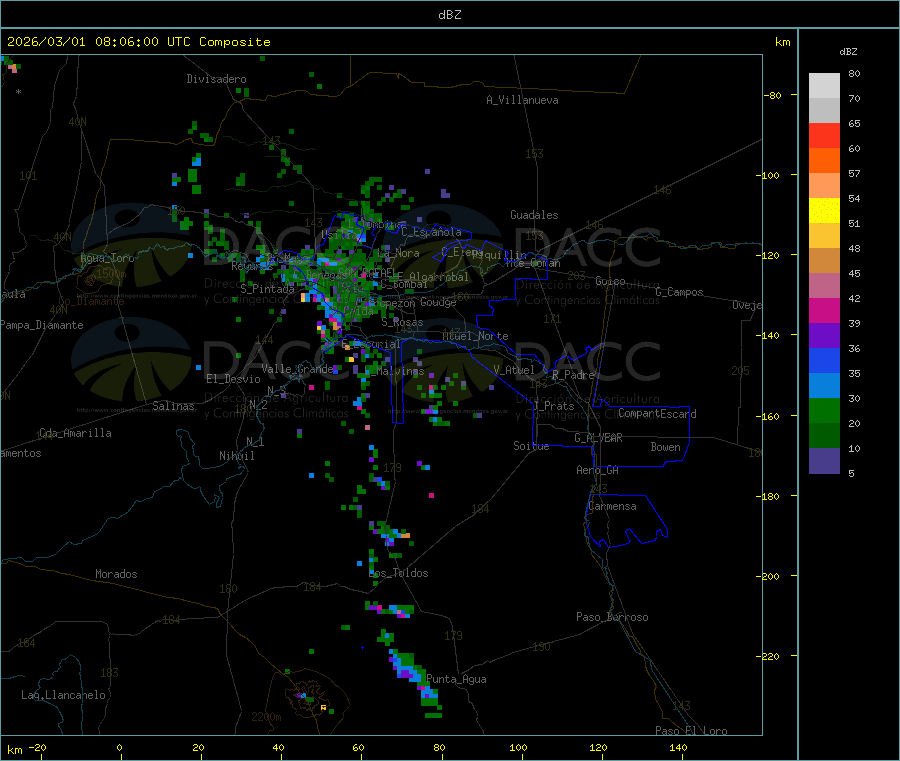Select the bright orange legend swatch below red
The height and width of the screenshot is (761, 900).
(x=824, y=161)
